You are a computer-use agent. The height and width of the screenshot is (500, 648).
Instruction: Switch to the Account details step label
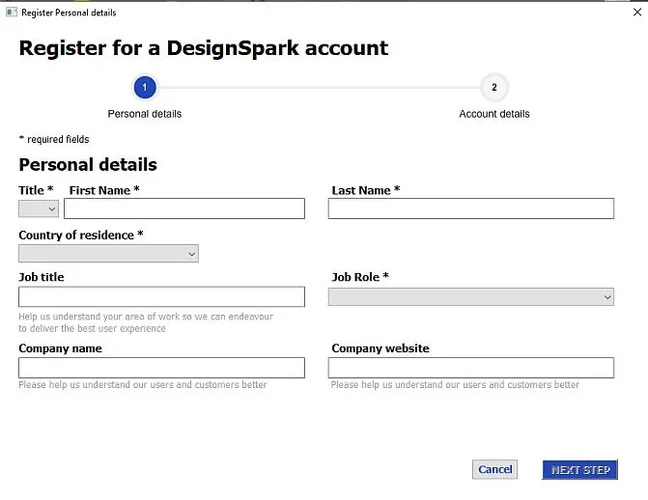(x=494, y=114)
